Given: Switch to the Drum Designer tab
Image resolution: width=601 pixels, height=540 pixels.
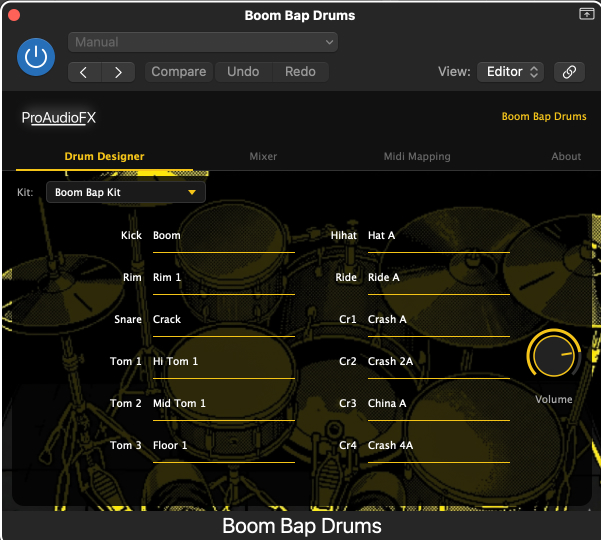Looking at the screenshot, I should (x=104, y=156).
